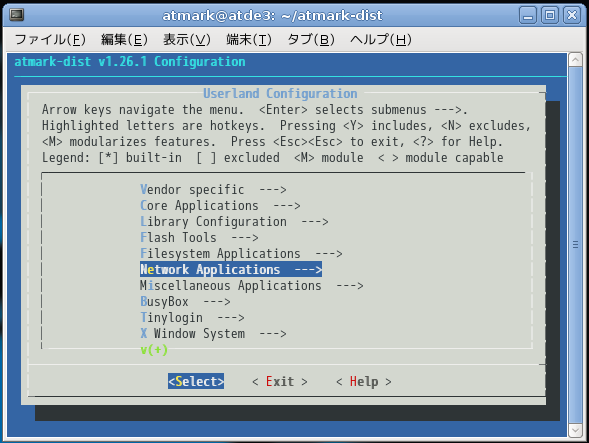Screen dimensions: 589x443
Task: Click the <Select> button
Action: (x=196, y=381)
